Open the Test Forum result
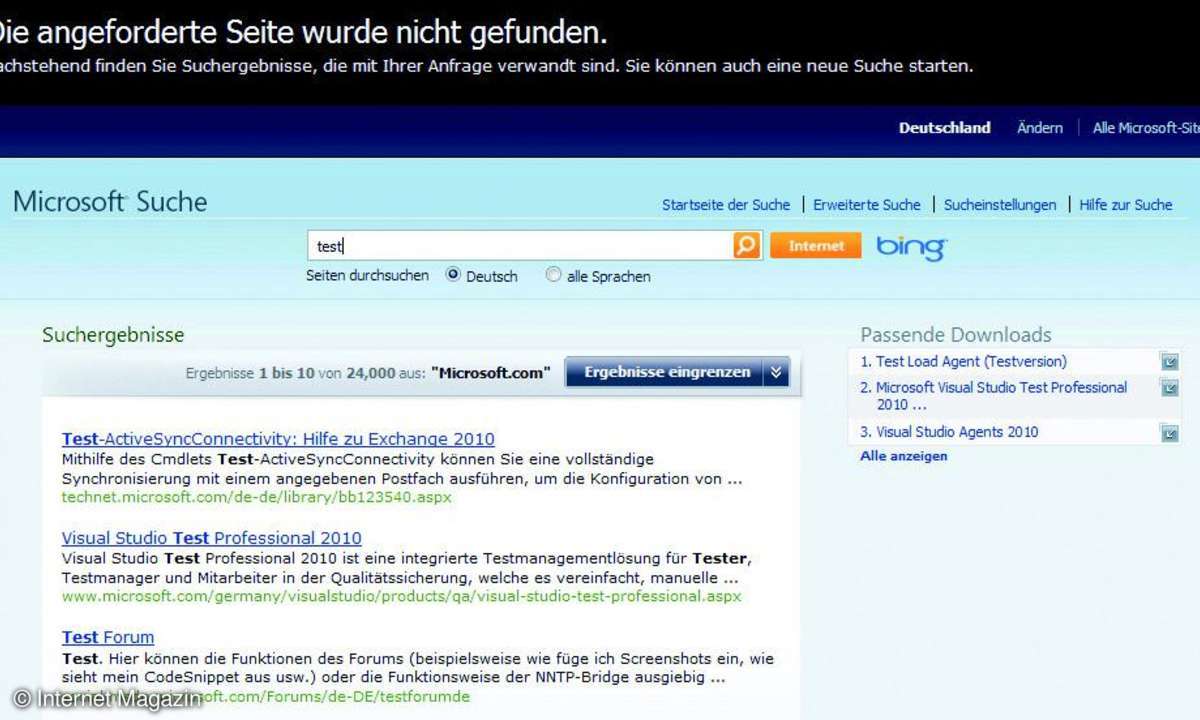Viewport: 1200px width, 720px height. coord(108,637)
